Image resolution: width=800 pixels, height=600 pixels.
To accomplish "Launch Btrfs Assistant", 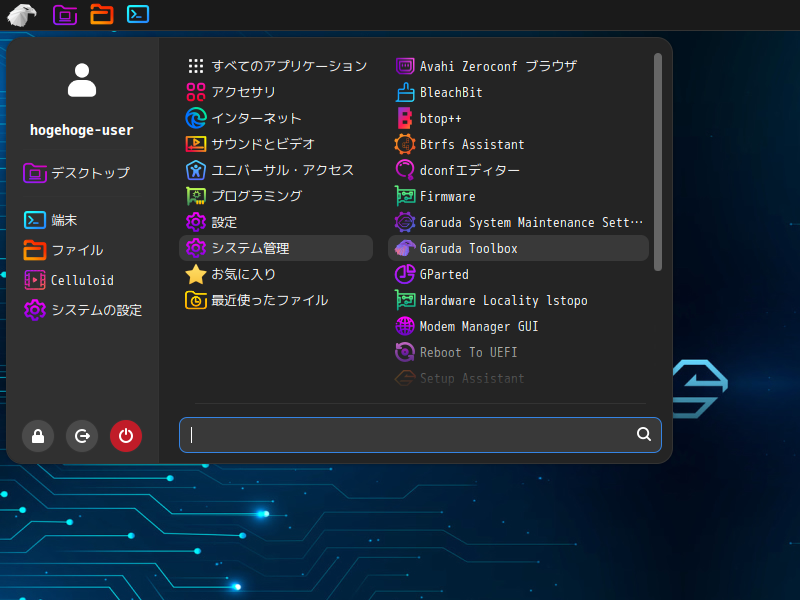I will coord(518,144).
